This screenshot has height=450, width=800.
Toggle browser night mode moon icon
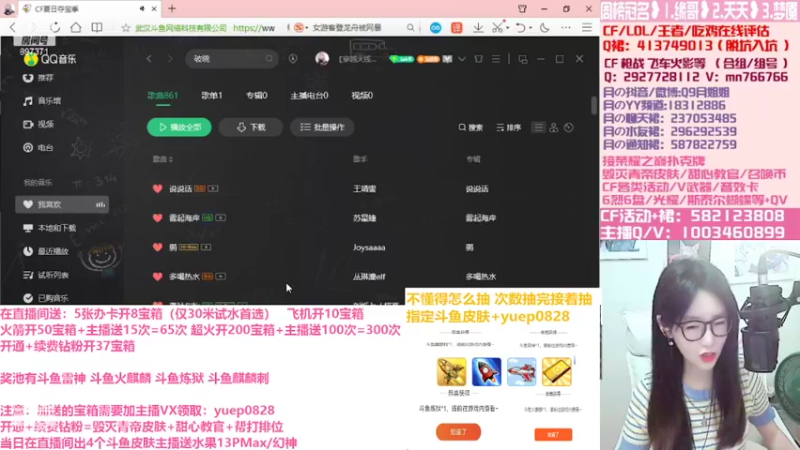point(544,28)
